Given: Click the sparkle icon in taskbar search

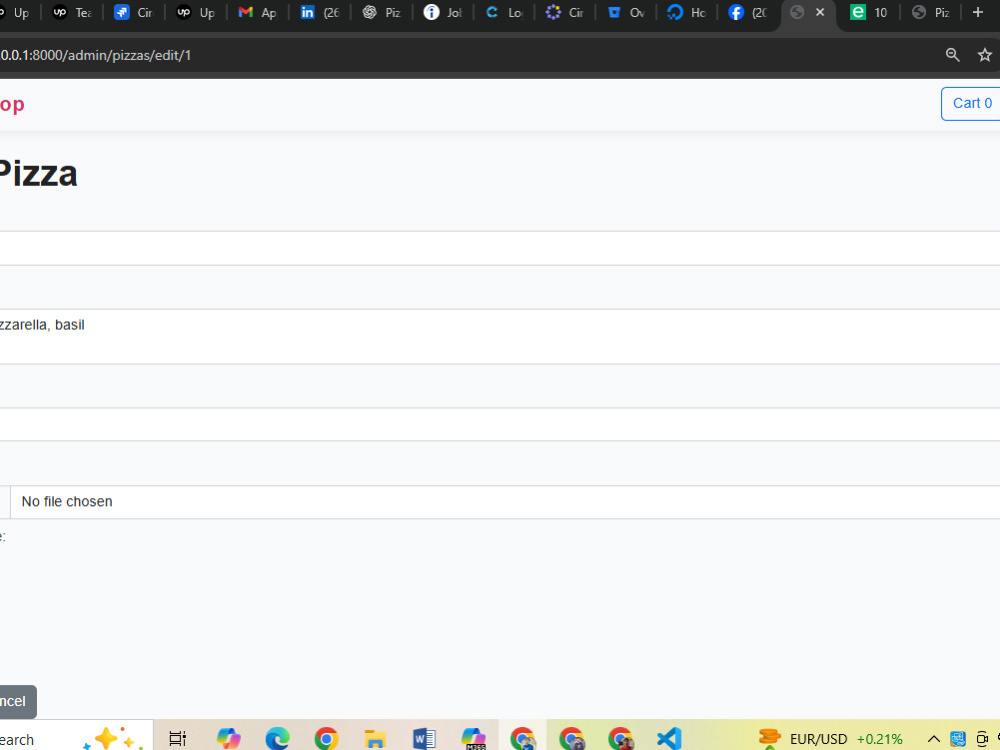Looking at the screenshot, I should [112, 739].
